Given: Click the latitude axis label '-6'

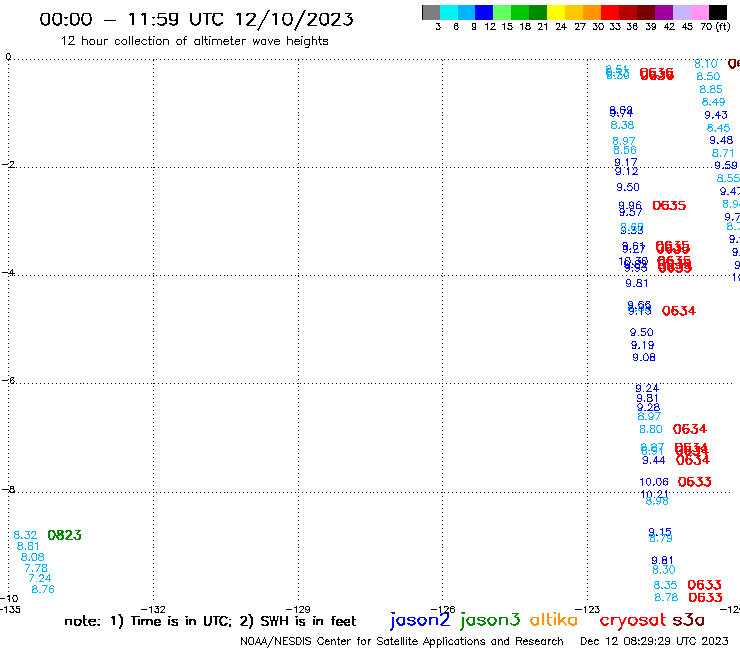Looking at the screenshot, I should [8, 380].
